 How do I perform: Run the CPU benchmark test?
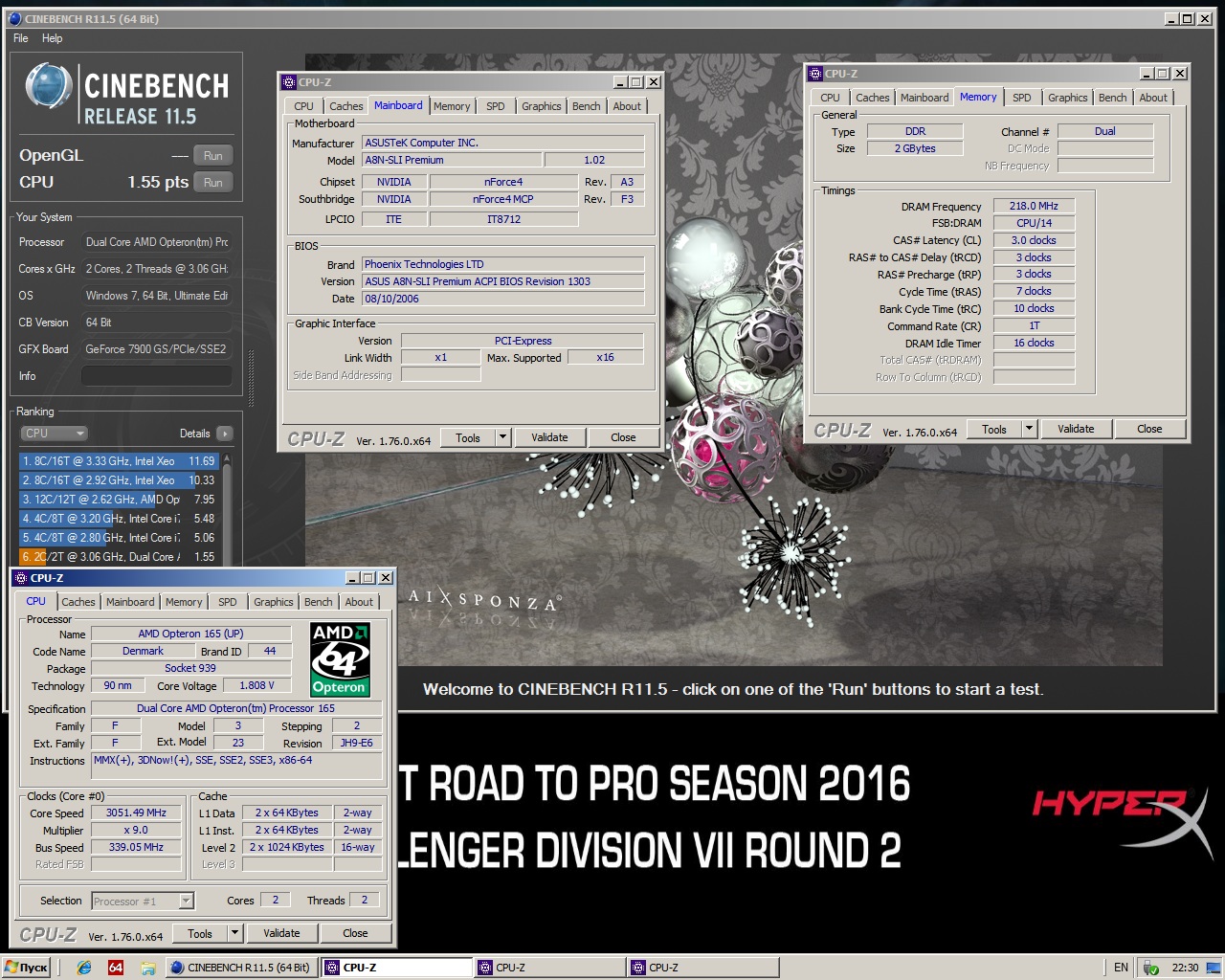tap(213, 183)
